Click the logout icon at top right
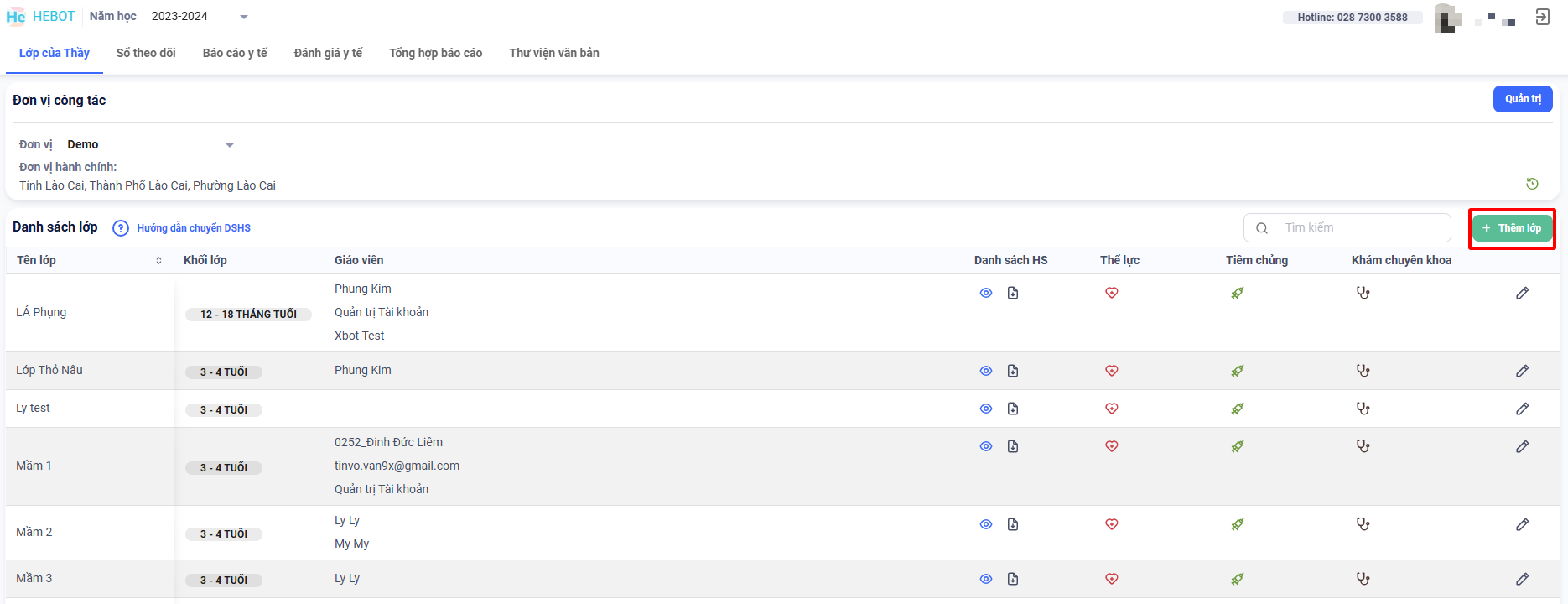Viewport: 1568px width, 604px height. 1542,17
